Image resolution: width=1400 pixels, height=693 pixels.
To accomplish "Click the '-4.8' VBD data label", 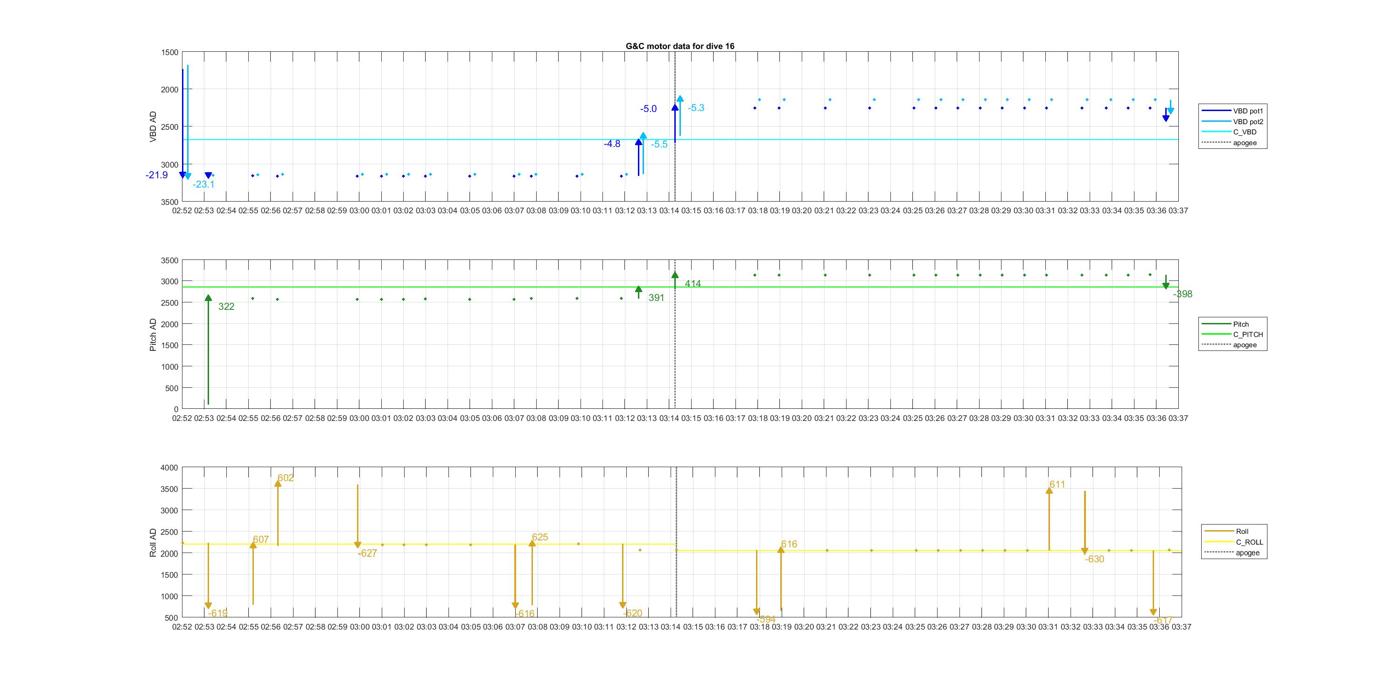I will (x=611, y=144).
